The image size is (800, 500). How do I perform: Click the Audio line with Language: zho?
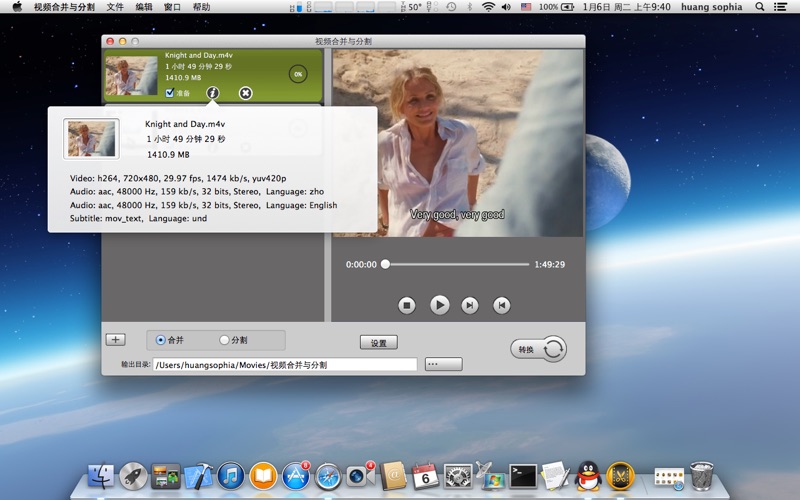197,191
